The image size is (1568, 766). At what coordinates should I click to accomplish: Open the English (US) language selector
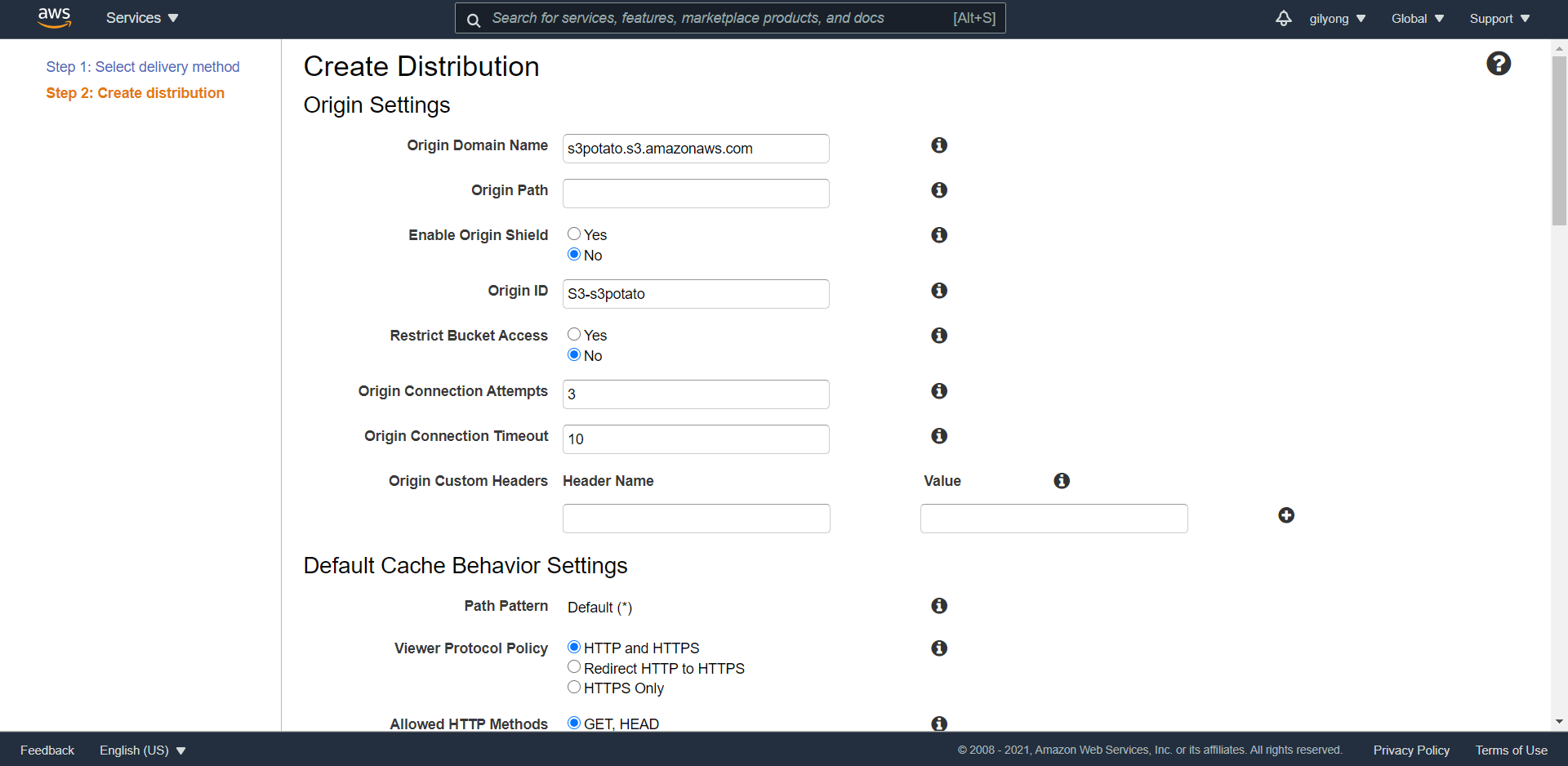click(143, 750)
